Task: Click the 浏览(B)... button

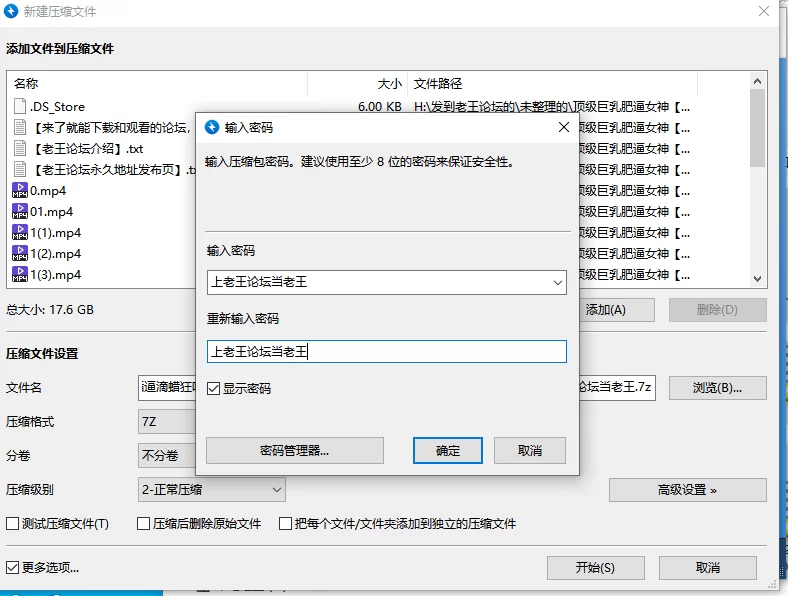Action: coord(717,388)
